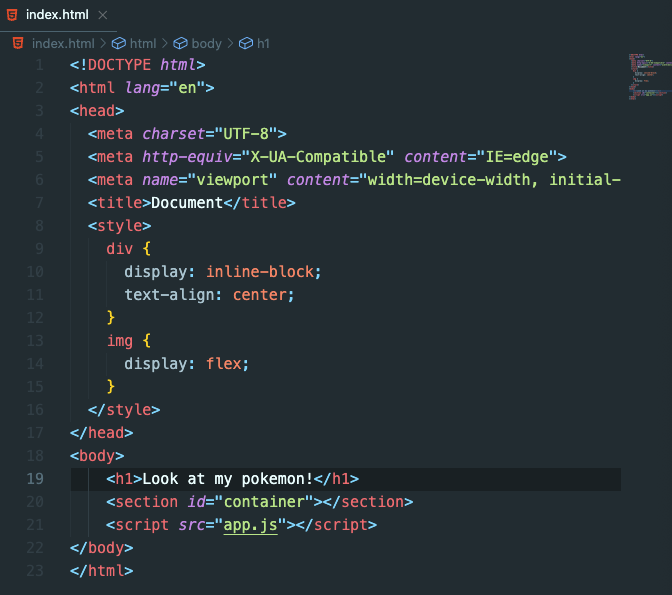Viewport: 672px width, 595px height.
Task: Click the flex display value
Action: (224, 364)
